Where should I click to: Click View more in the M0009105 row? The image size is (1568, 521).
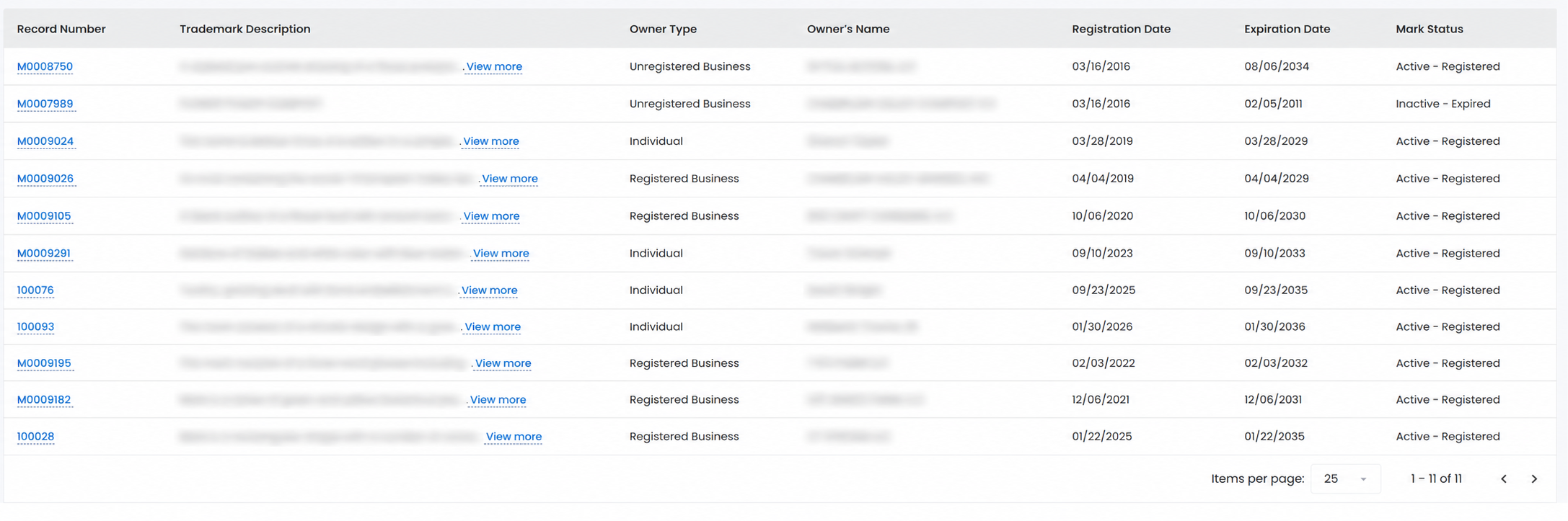[491, 216]
